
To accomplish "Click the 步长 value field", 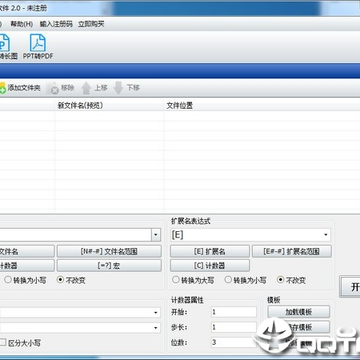I will coord(234,327).
